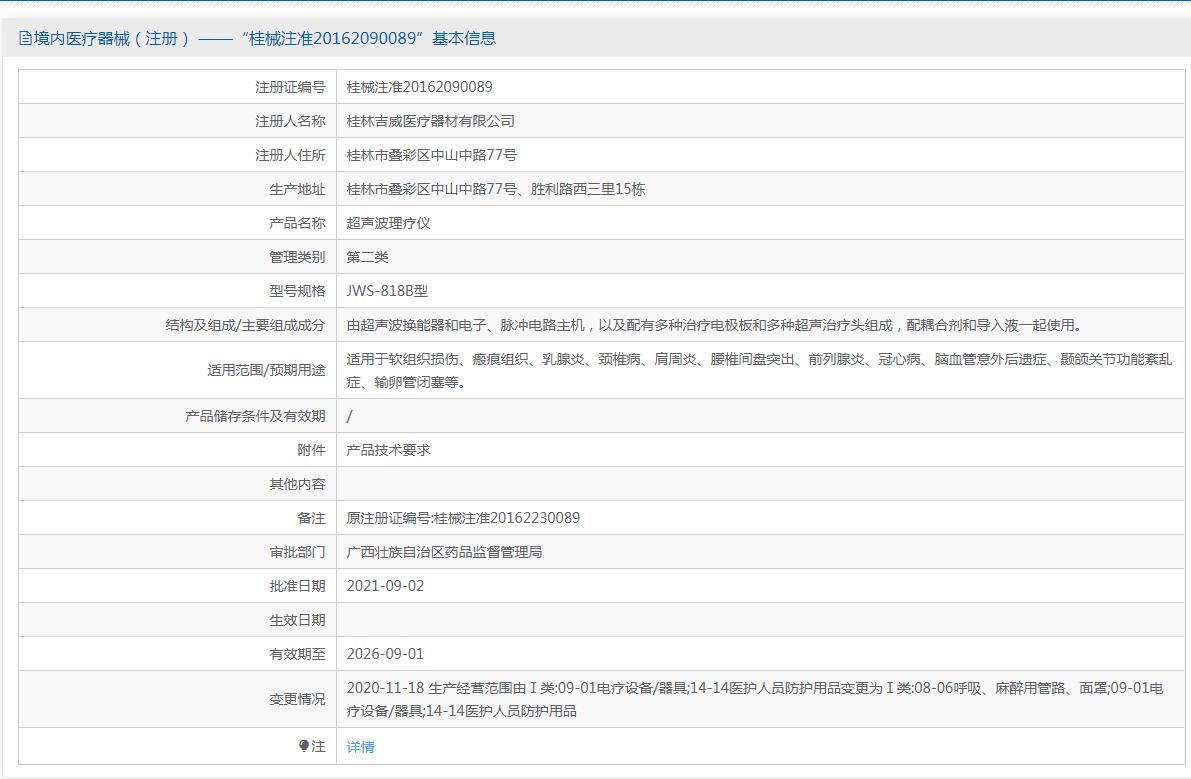Click the 生效日期 row label
This screenshot has width=1191, height=779.
pos(297,620)
